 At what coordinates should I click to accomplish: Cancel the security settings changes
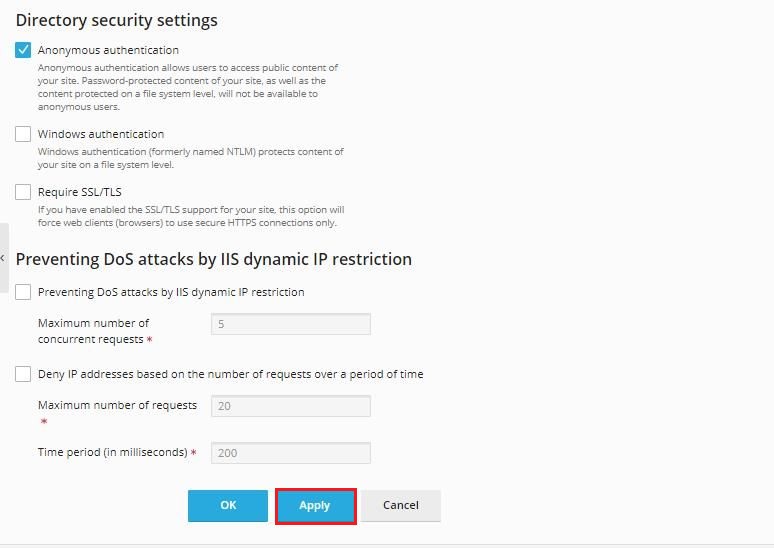(x=400, y=506)
